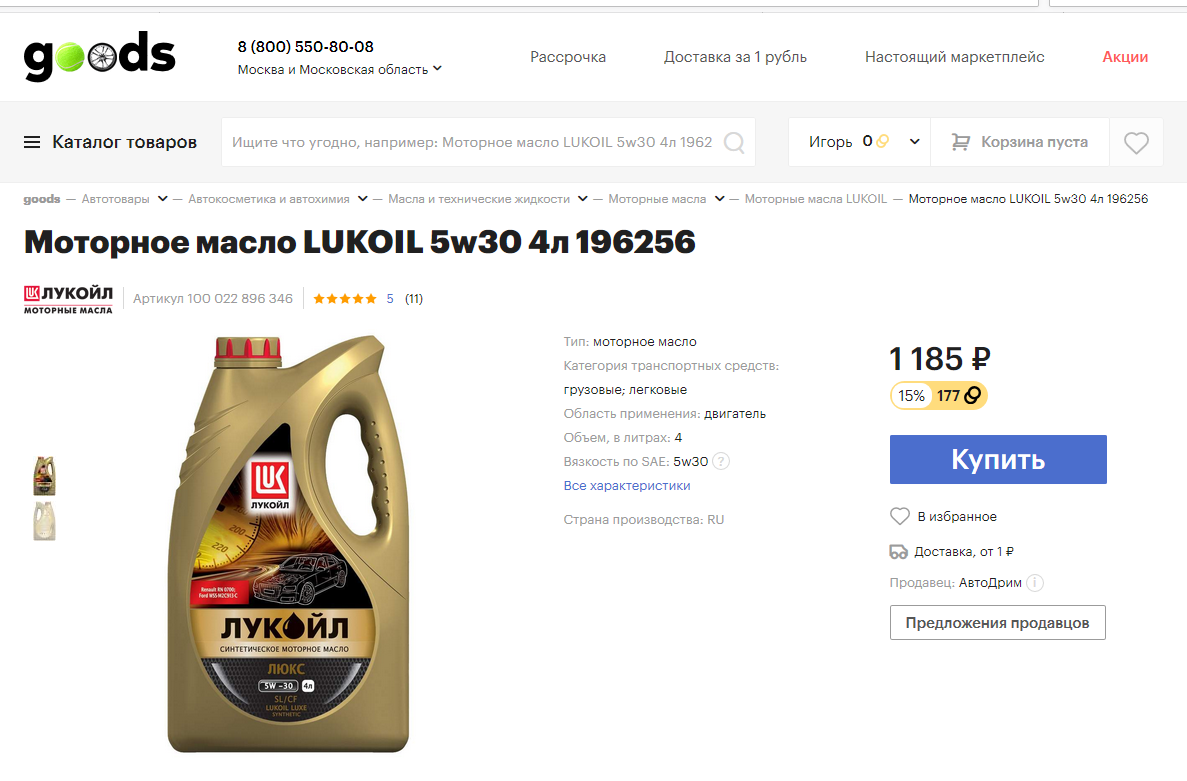
Task: Click Предложения продавцов button
Action: [x=997, y=623]
